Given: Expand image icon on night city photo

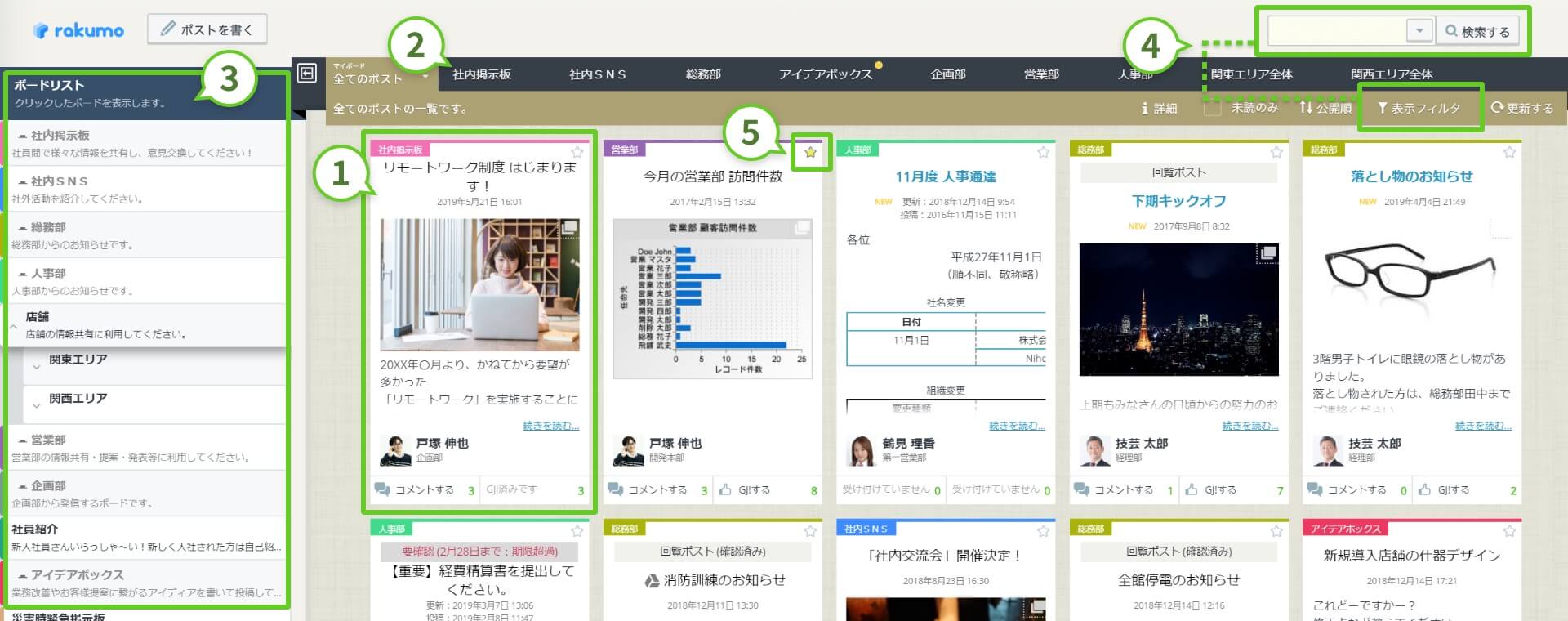Looking at the screenshot, I should coord(1267,252).
